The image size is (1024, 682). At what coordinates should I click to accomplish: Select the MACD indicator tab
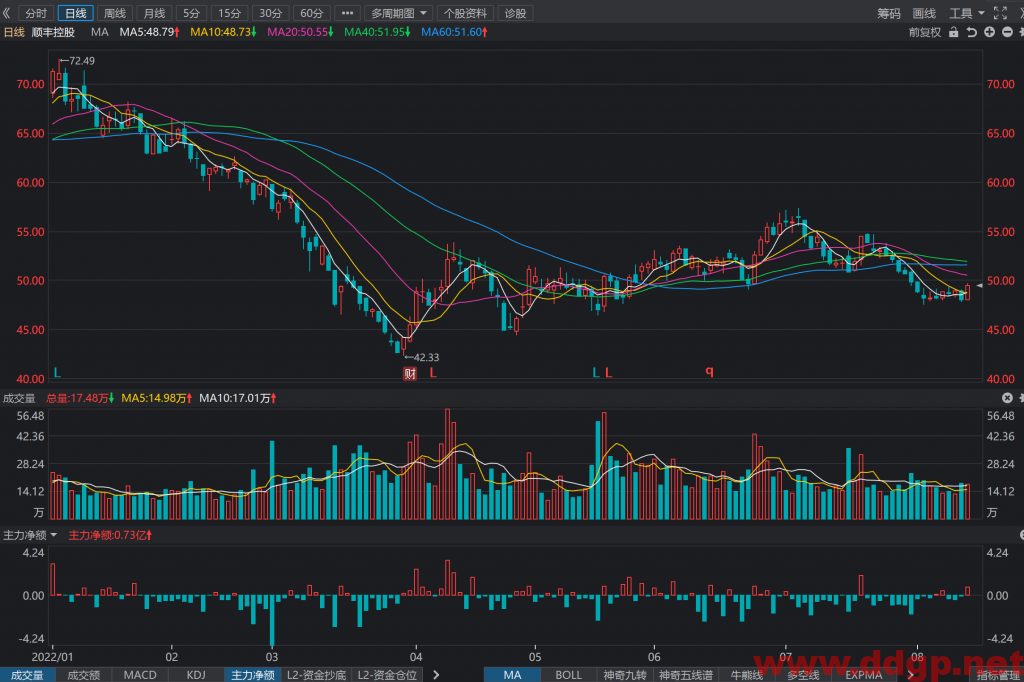tap(140, 675)
